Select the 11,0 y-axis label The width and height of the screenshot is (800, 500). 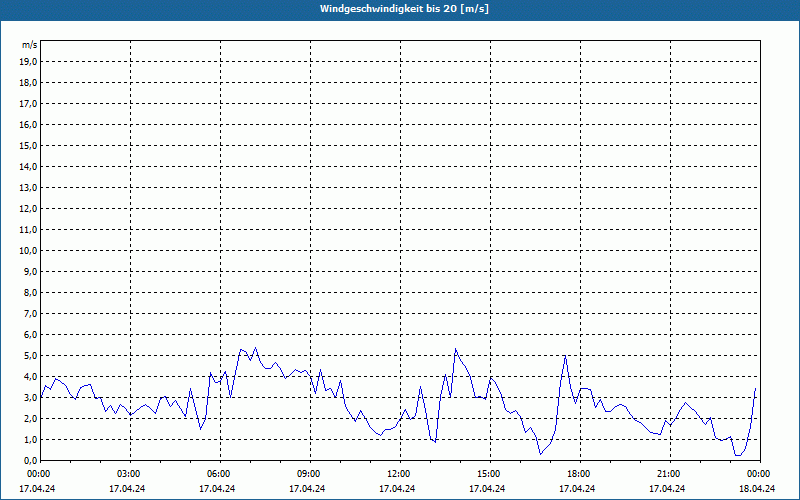click(28, 230)
